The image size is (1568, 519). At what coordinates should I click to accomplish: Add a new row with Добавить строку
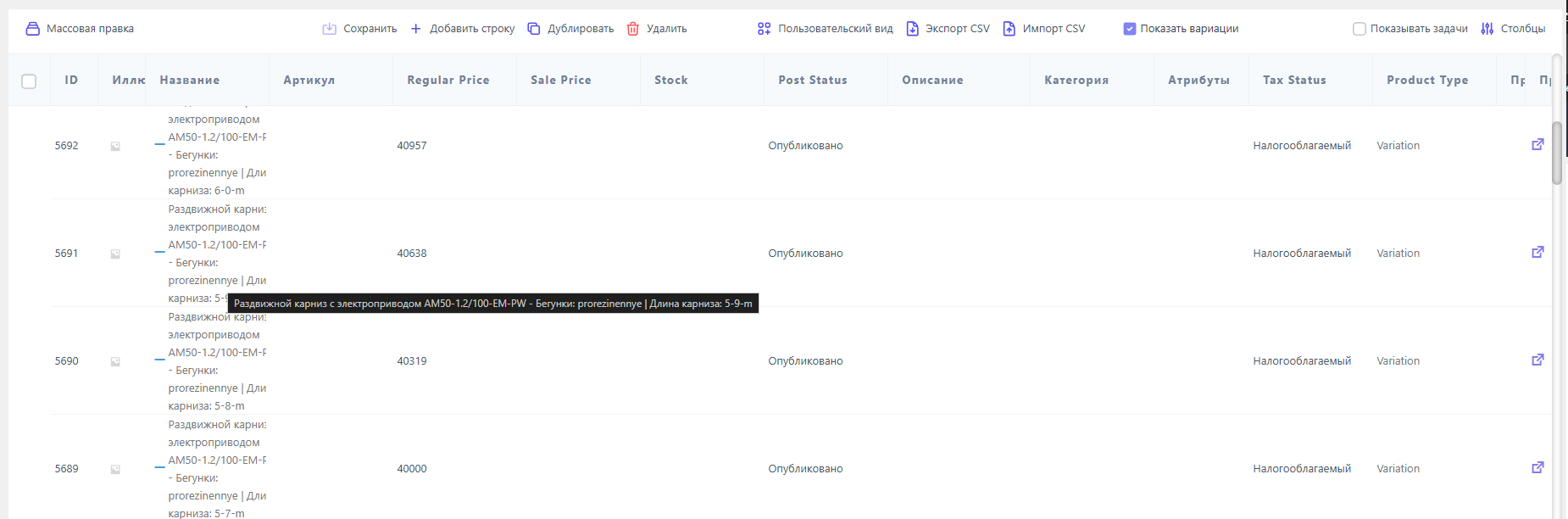pyautogui.click(x=462, y=29)
